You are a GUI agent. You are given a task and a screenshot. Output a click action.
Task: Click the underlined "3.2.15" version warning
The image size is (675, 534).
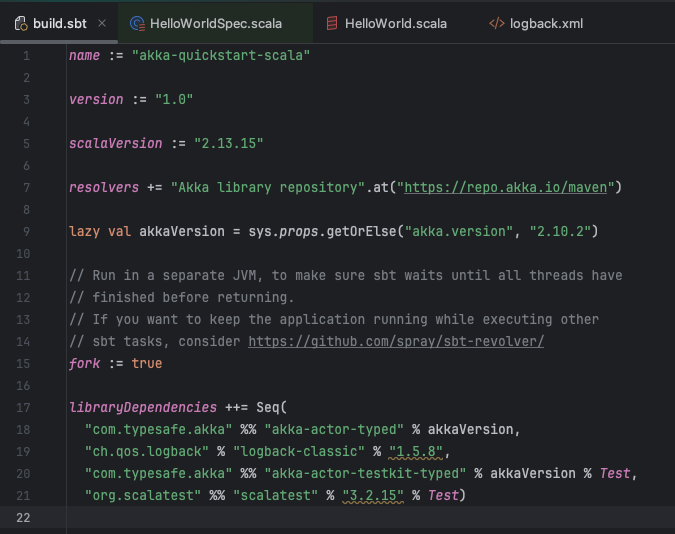[x=373, y=496]
